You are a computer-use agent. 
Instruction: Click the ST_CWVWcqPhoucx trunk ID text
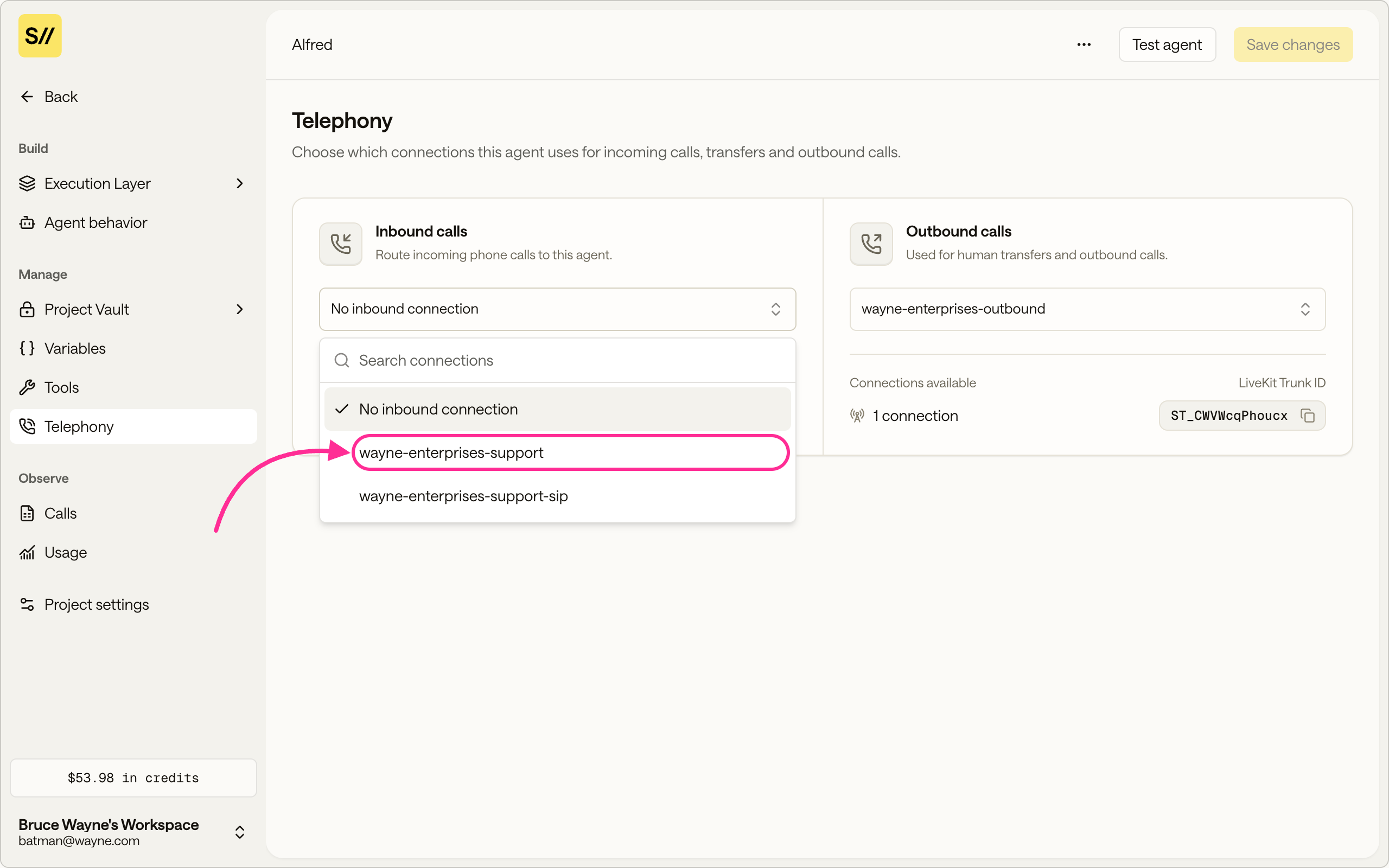click(1229, 415)
